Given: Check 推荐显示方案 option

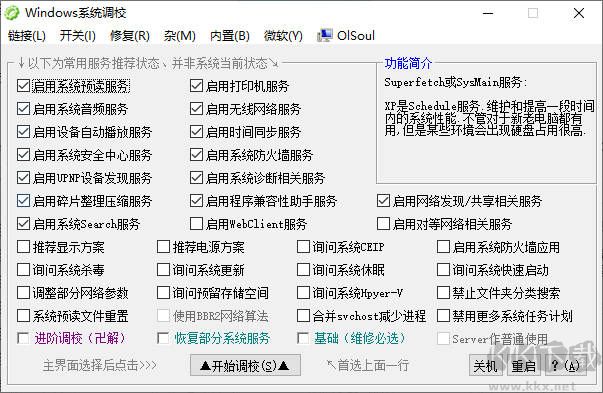Looking at the screenshot, I should click(23, 247).
